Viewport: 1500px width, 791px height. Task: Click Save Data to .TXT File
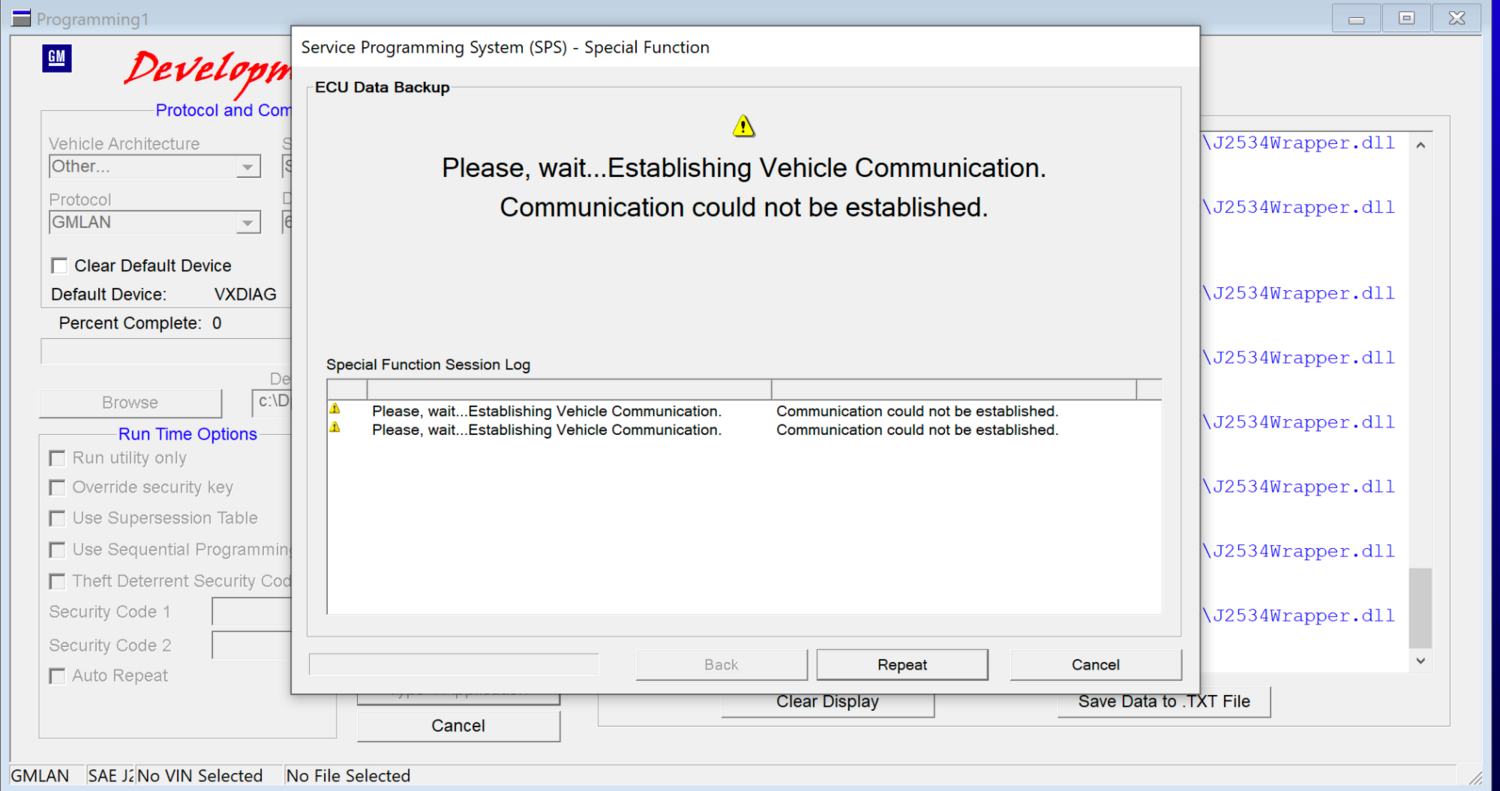tap(1164, 702)
